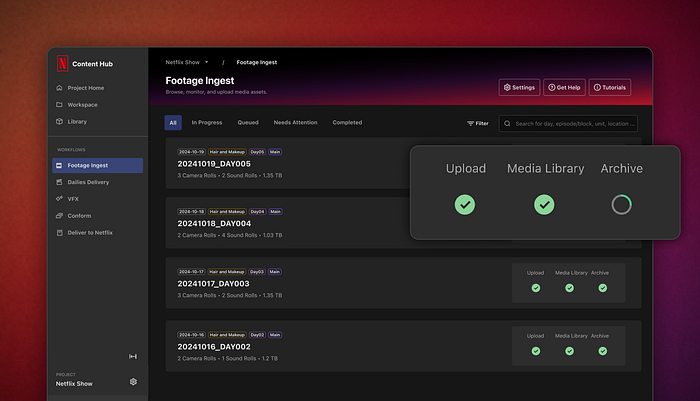Click the DAY003 Archive status checkmark
Image resolution: width=700 pixels, height=401 pixels.
tap(603, 288)
